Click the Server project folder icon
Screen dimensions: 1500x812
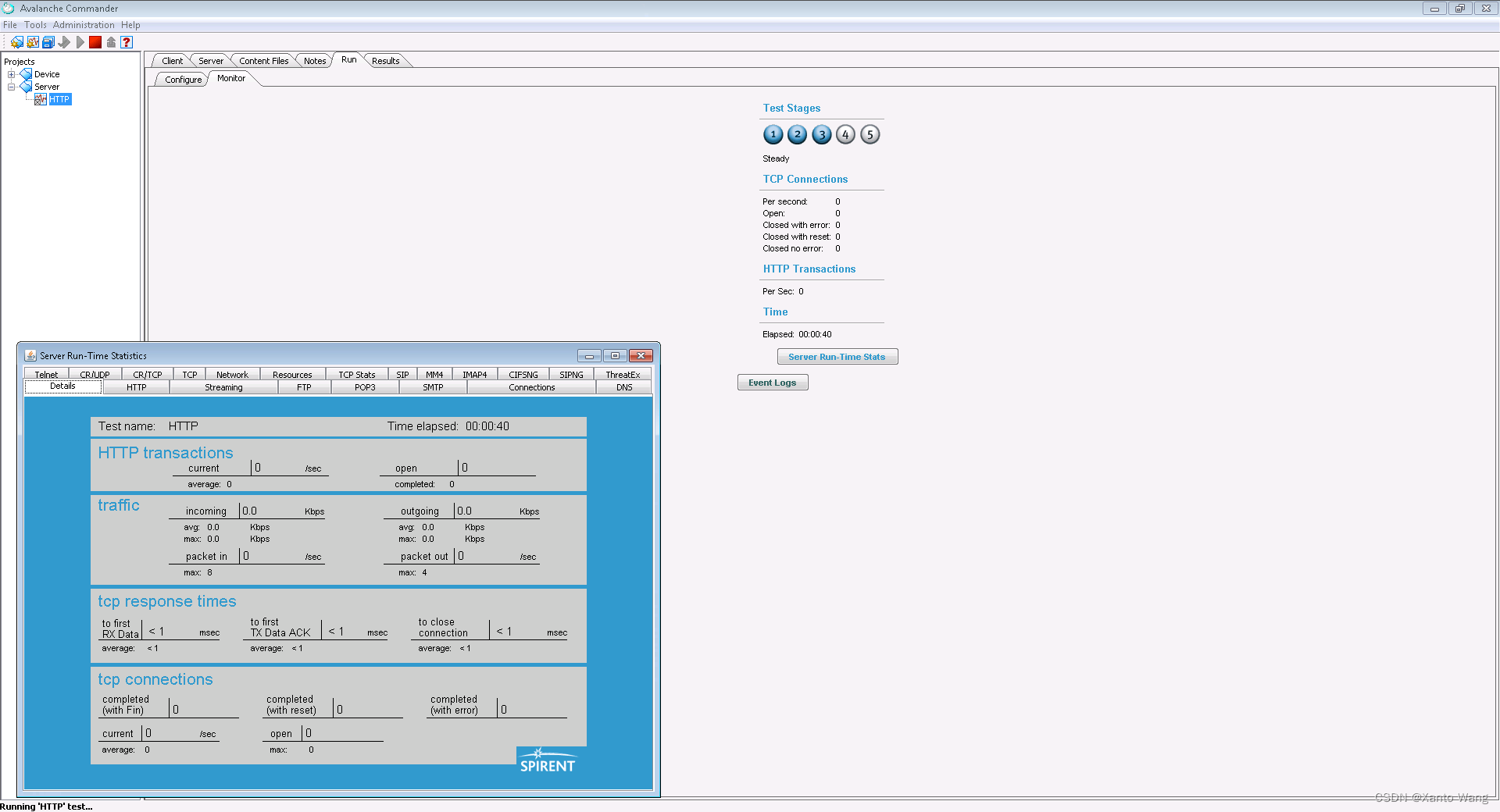(26, 87)
